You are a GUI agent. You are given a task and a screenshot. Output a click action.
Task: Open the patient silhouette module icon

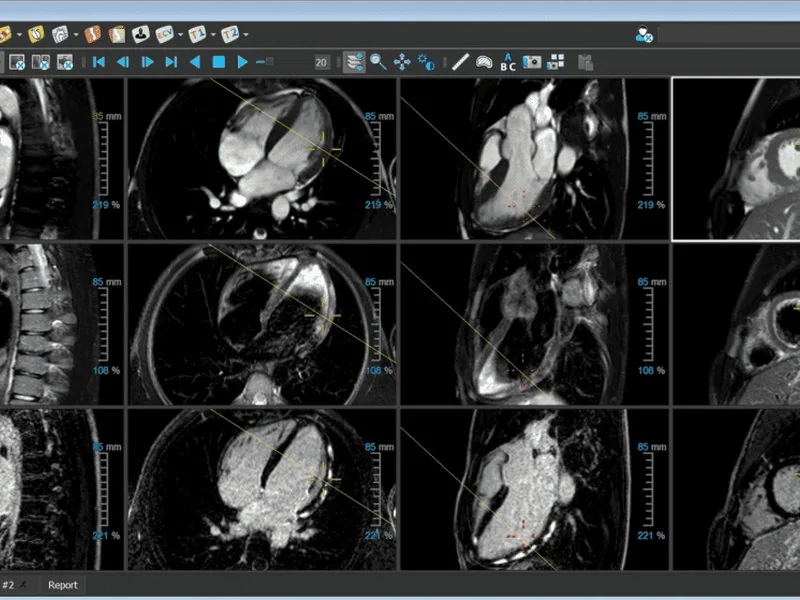[140, 34]
